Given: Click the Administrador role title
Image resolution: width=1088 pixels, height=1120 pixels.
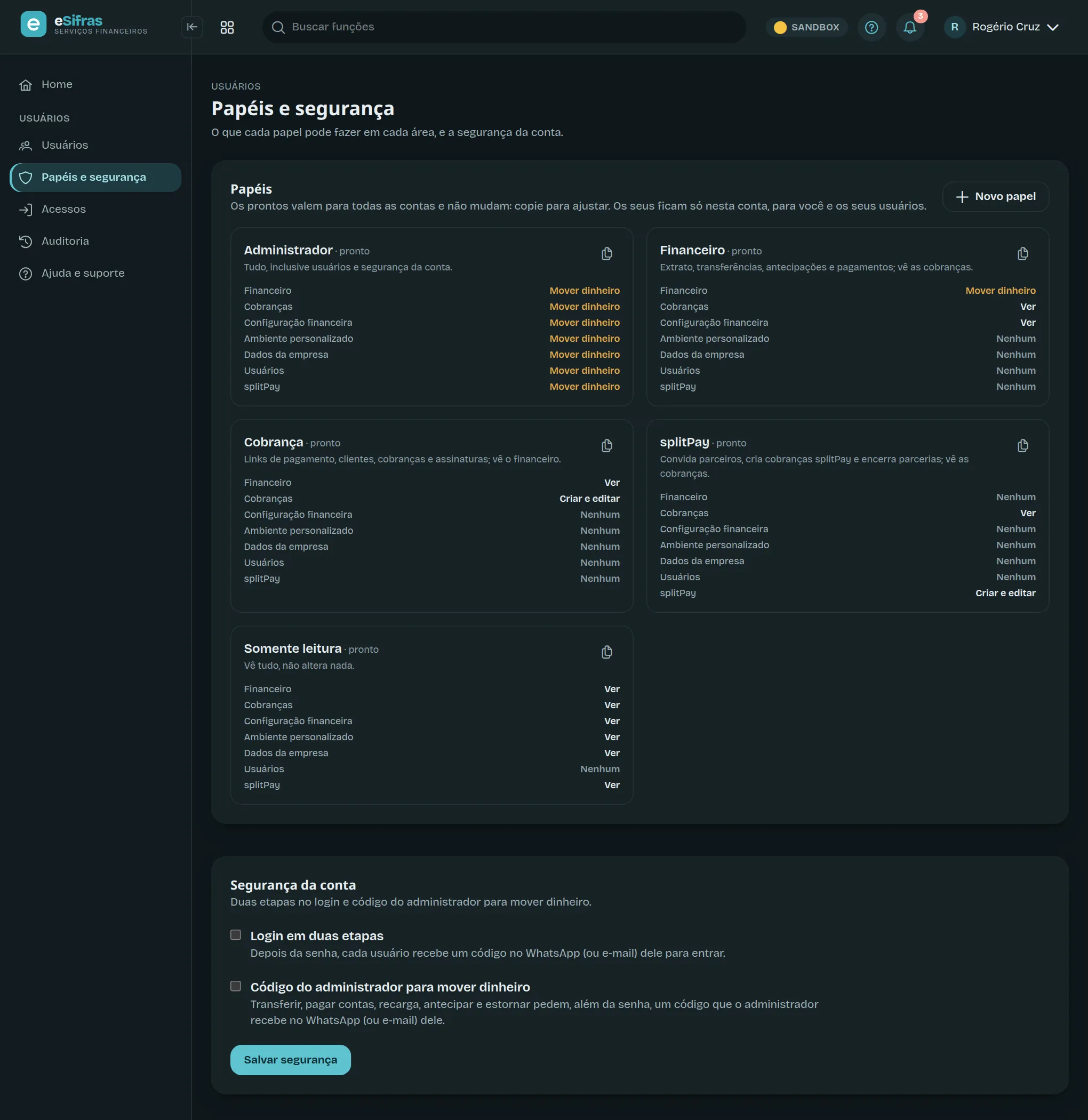Looking at the screenshot, I should click(x=288, y=250).
